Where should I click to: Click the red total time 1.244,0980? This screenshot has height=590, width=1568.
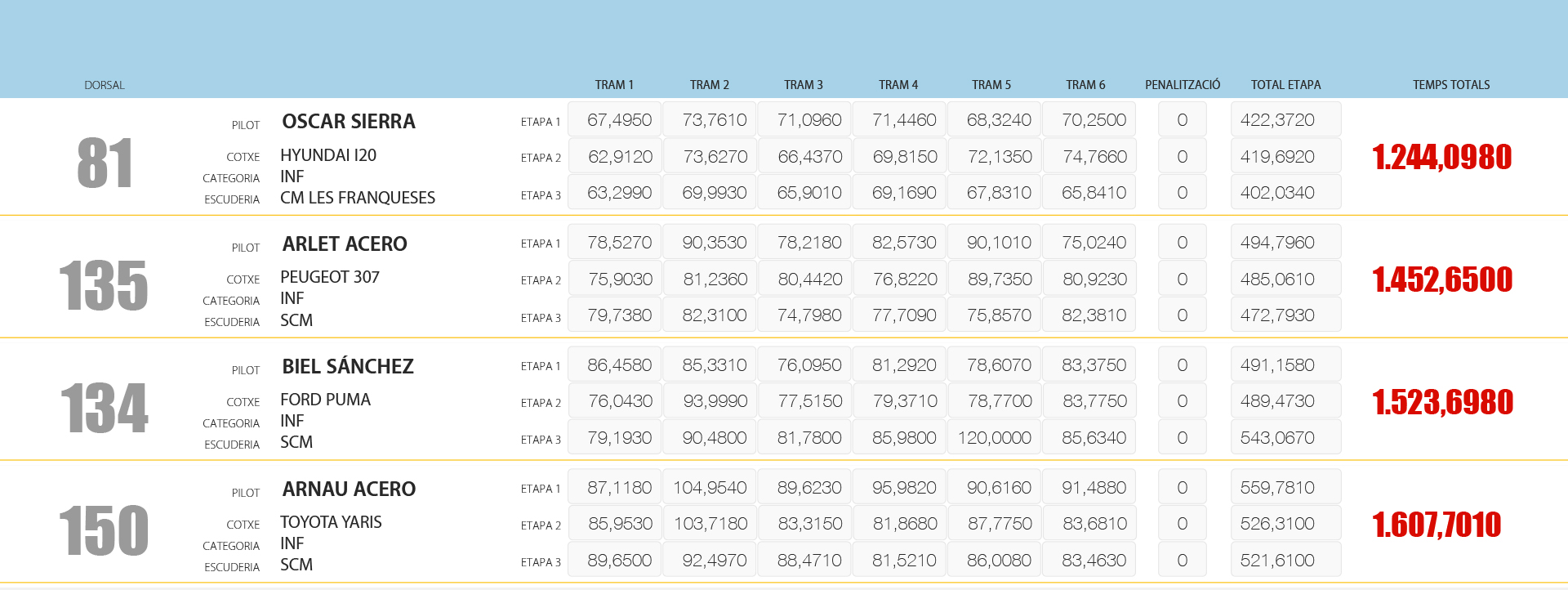[x=1441, y=157]
